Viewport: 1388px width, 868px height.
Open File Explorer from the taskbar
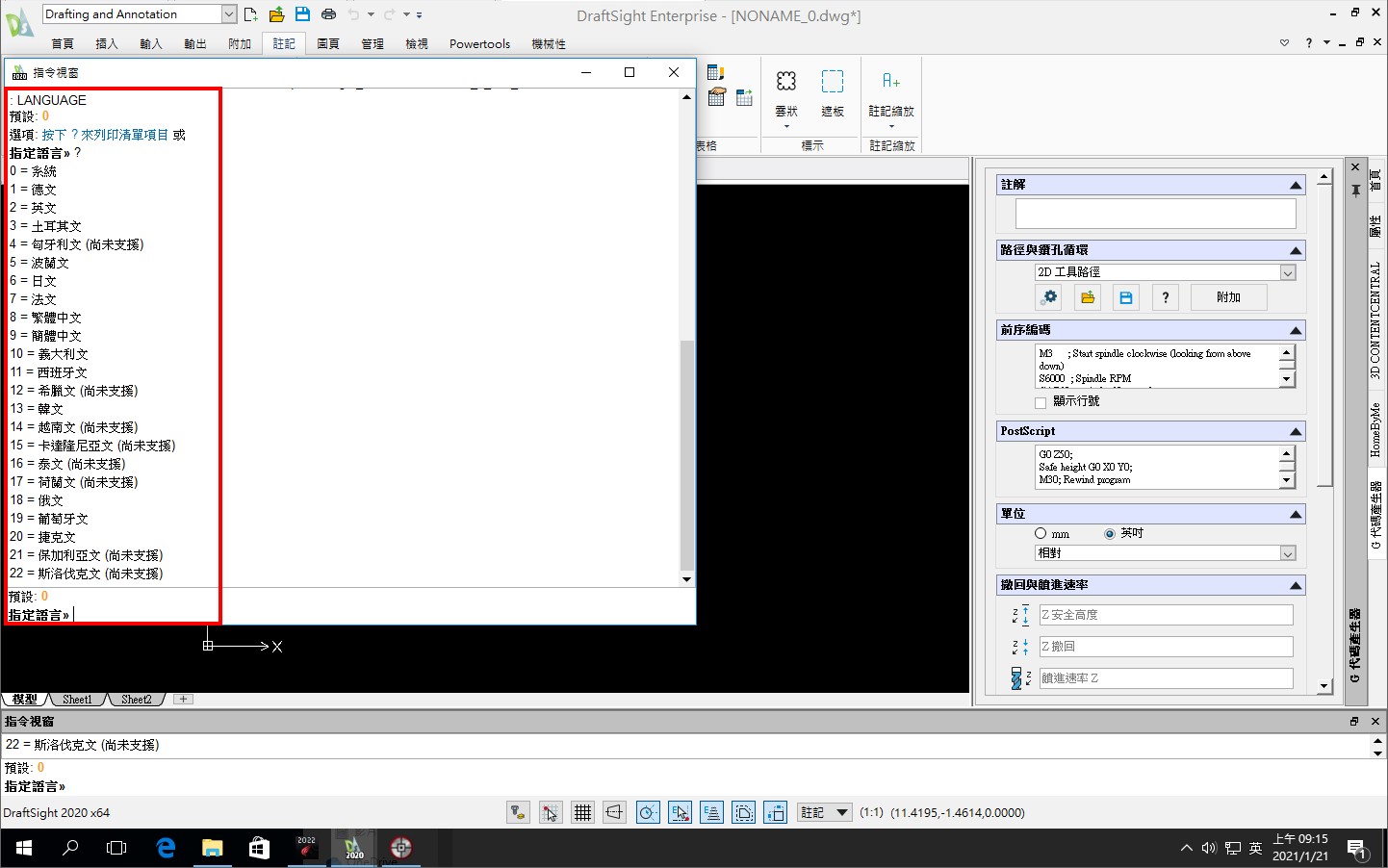tap(212, 848)
